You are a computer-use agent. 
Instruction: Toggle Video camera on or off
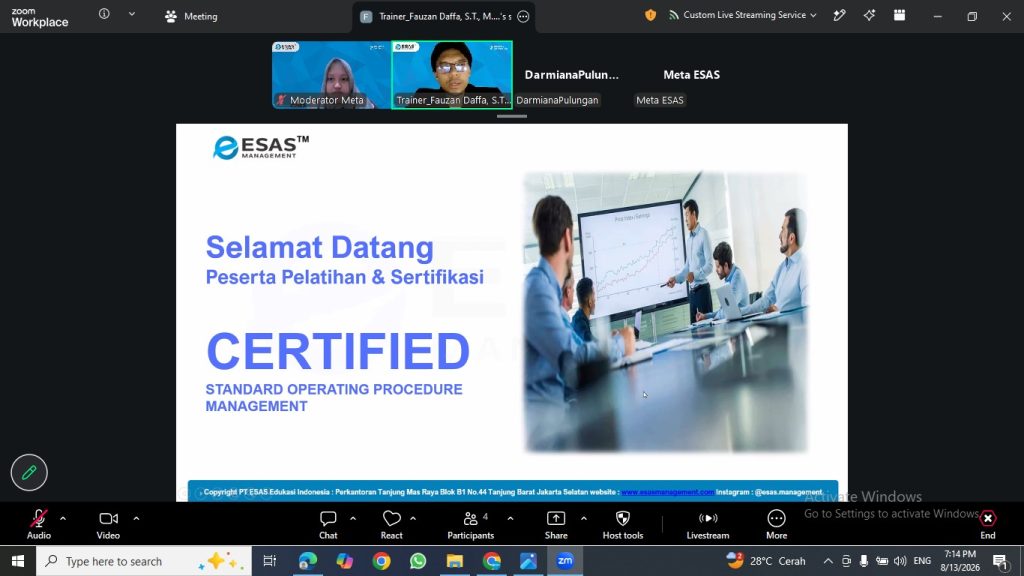(108, 524)
